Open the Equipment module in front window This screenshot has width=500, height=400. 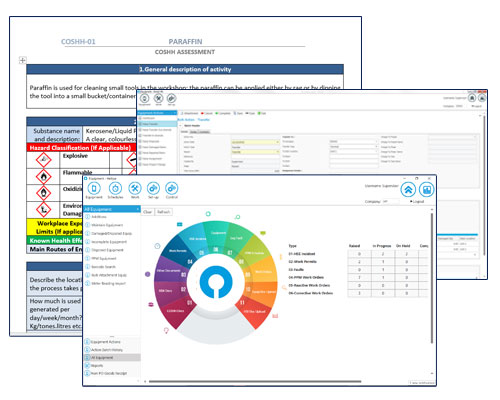(94, 189)
